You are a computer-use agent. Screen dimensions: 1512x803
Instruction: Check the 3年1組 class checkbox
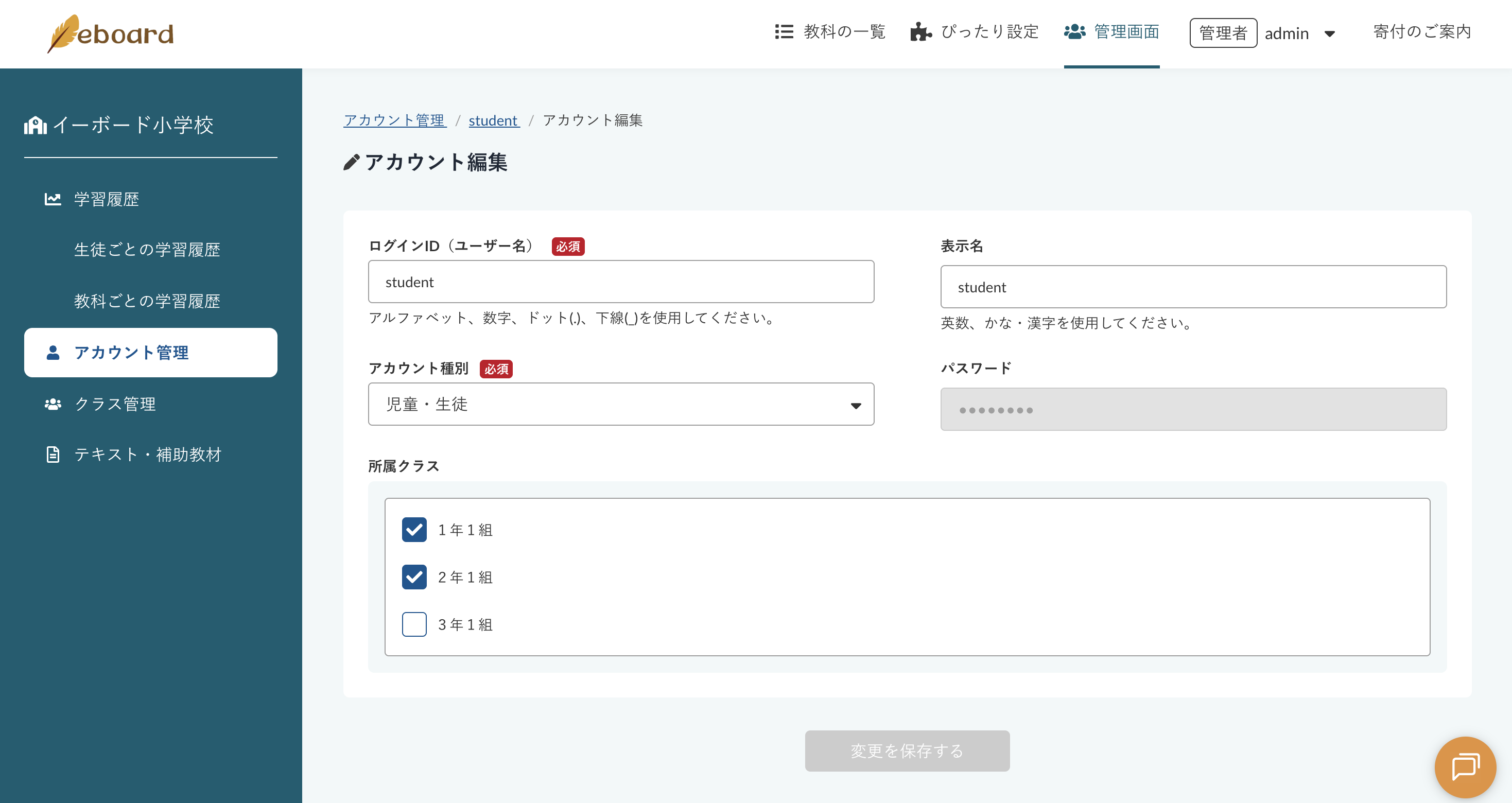coord(414,624)
